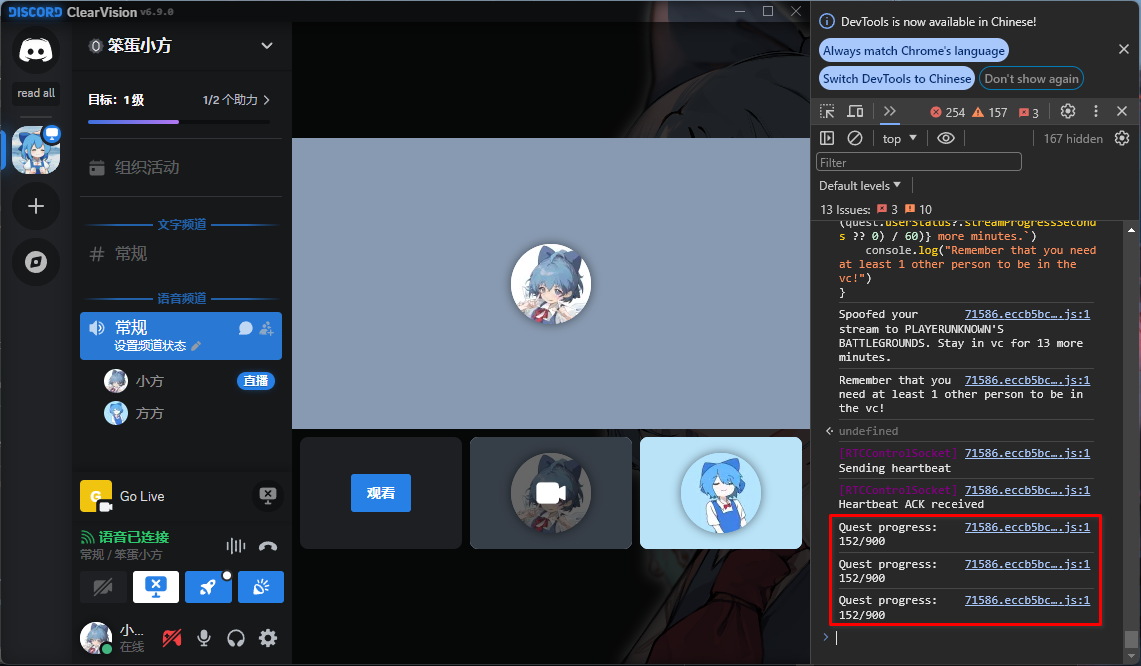The image size is (1141, 666).
Task: Open Explore servers compass icon
Action: [x=36, y=262]
